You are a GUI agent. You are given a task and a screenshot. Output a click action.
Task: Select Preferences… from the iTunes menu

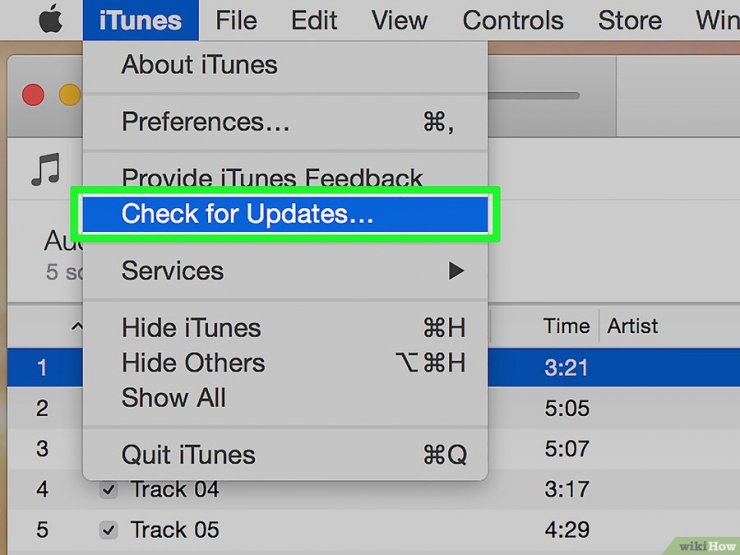[x=286, y=122]
